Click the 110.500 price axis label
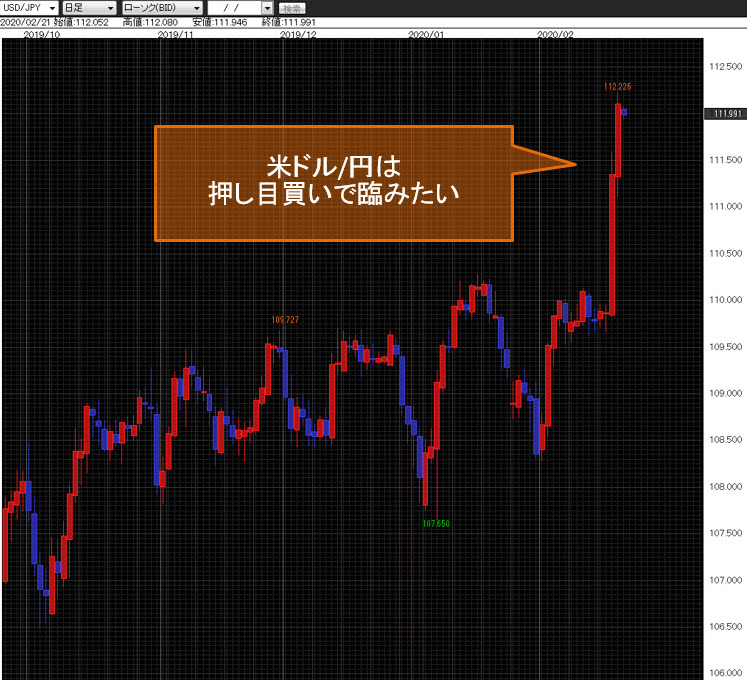Screen dimensions: 748x680 point(726,253)
